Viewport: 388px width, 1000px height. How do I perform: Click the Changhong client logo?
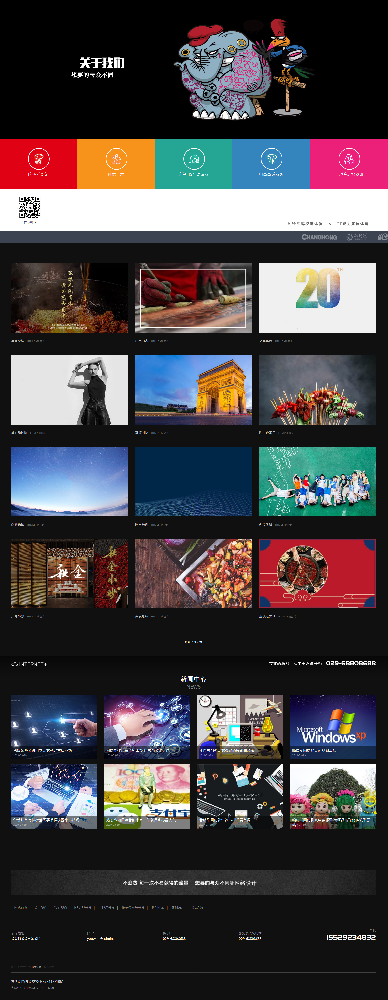[319, 237]
